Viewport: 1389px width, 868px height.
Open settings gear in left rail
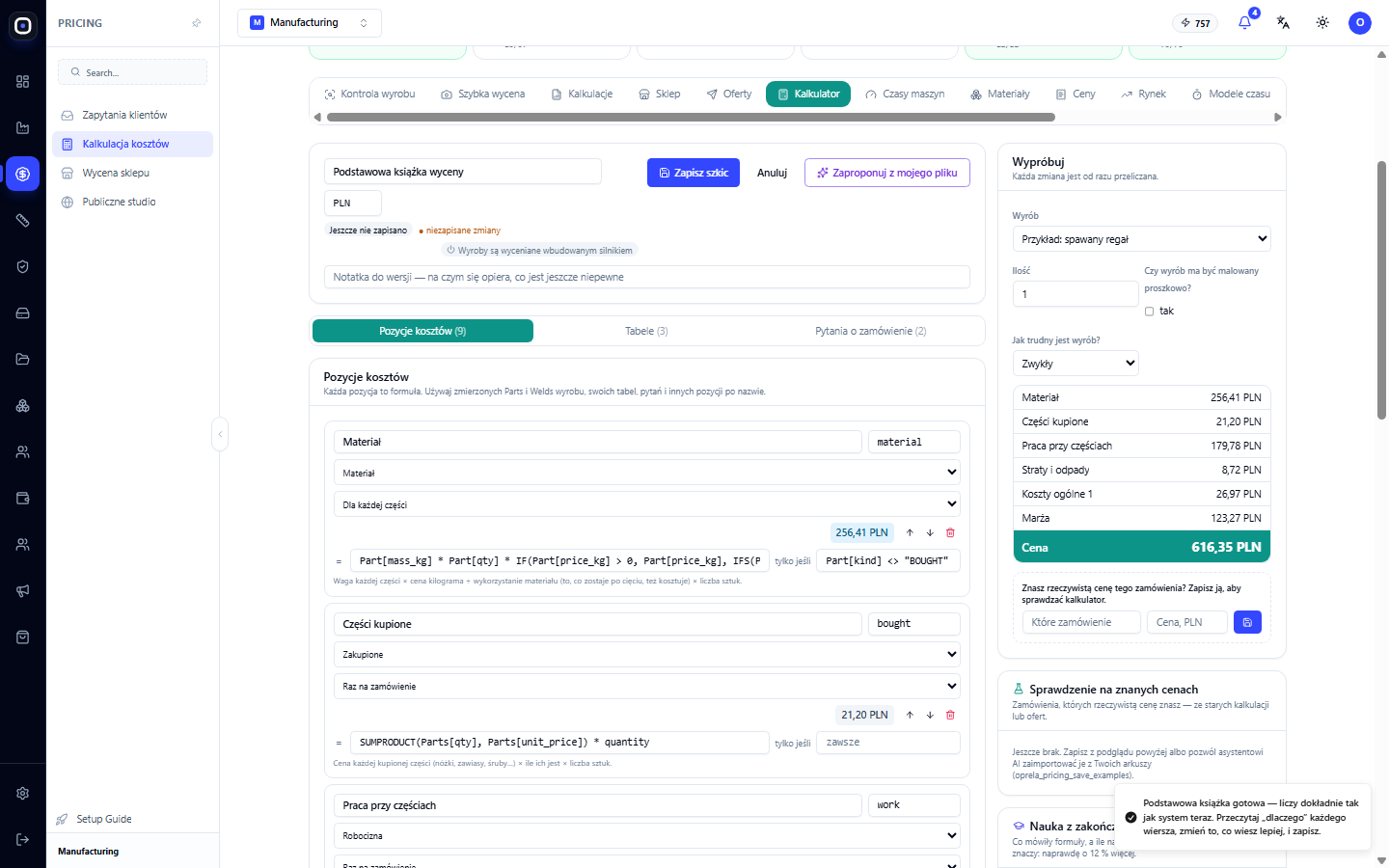(x=23, y=793)
